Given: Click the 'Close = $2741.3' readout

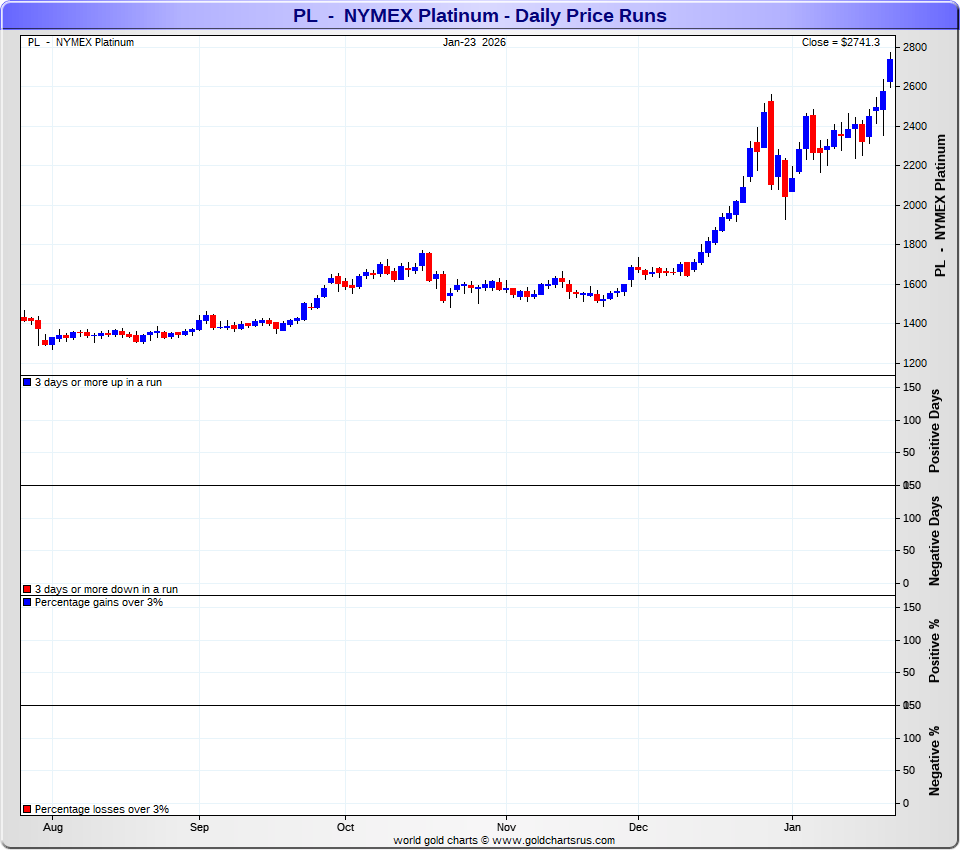Looking at the screenshot, I should 840,42.
